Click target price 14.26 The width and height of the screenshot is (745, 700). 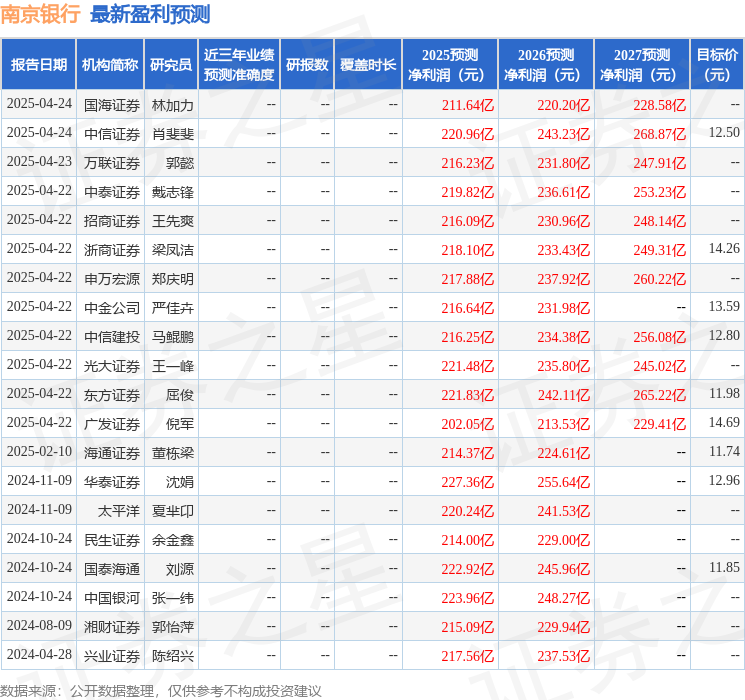click(x=724, y=249)
